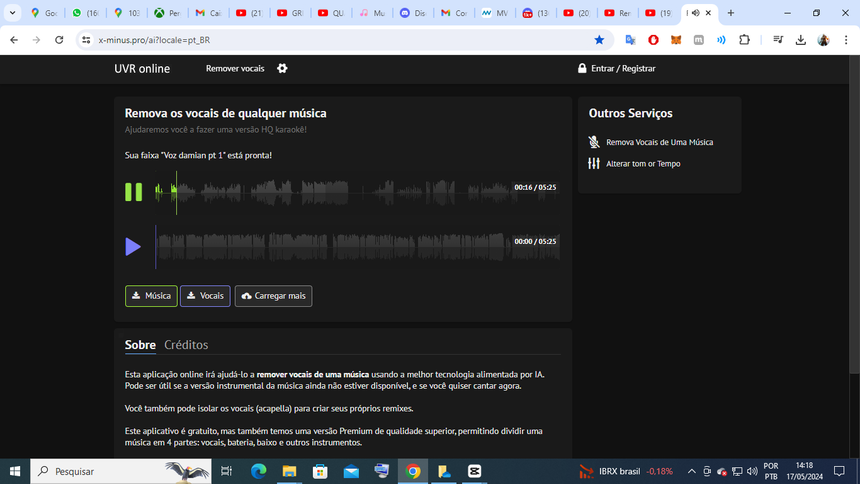Image resolution: width=860 pixels, height=484 pixels.
Task: Open the Chrome three-dot menu
Action: click(846, 40)
